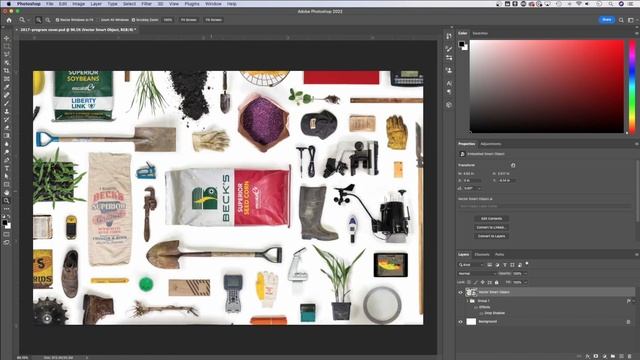Viewport: 640px width, 360px height.
Task: Select the Rectangle shape tool
Action: pos(7,184)
